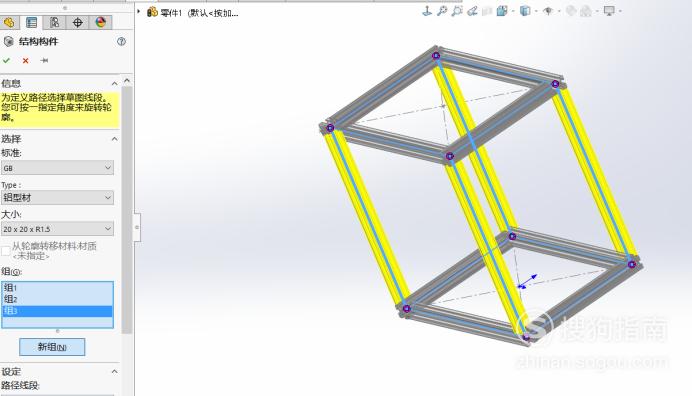
Task: Collapse the 信息 section
Action: pos(114,83)
